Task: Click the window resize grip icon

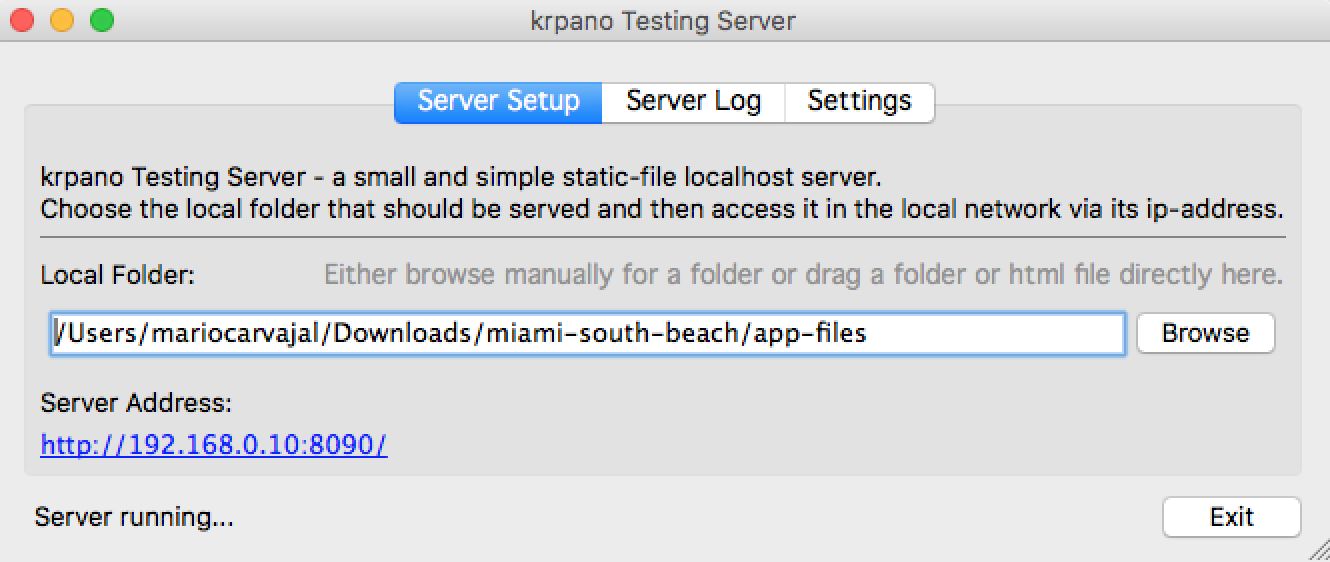Action: pyautogui.click(x=1318, y=550)
